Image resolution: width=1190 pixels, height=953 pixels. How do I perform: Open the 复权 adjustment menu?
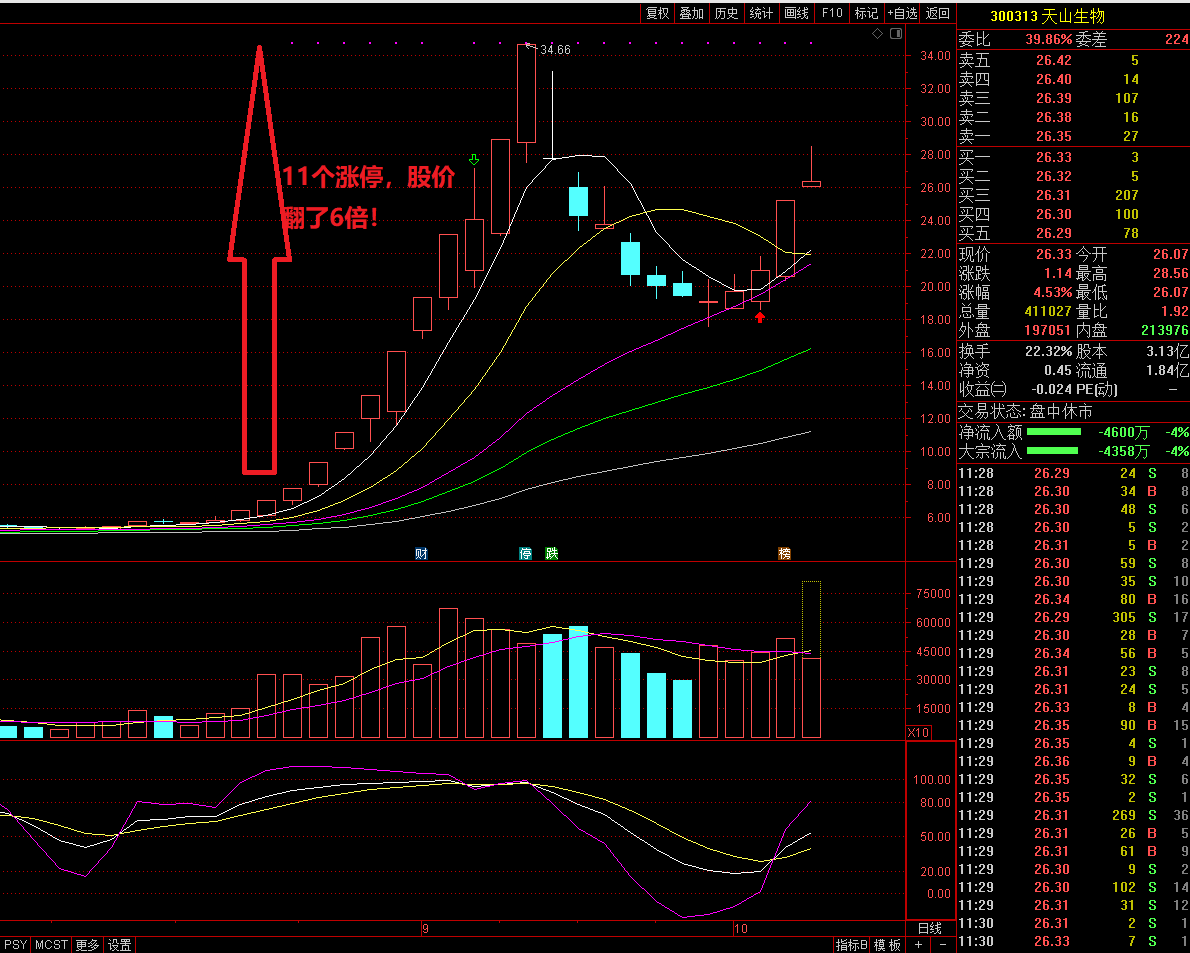pyautogui.click(x=657, y=13)
